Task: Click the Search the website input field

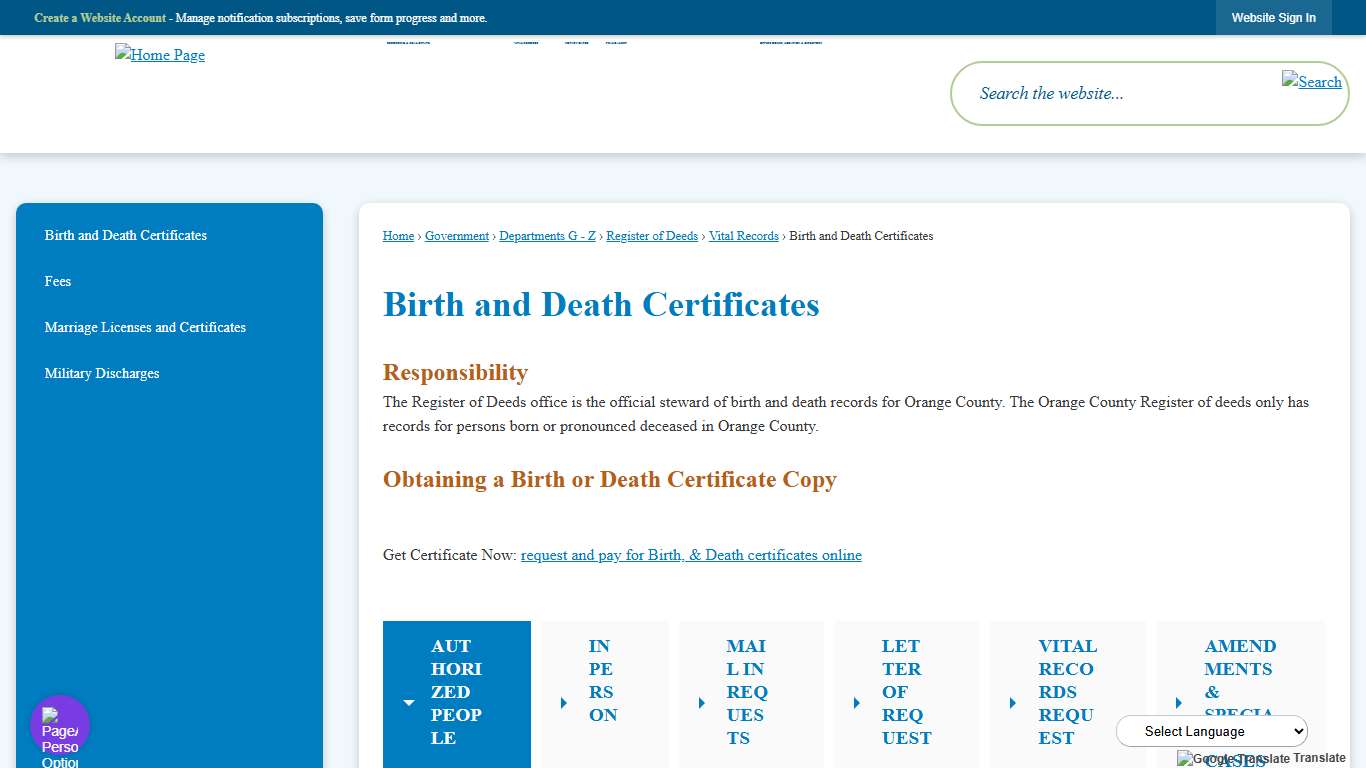Action: point(1100,93)
